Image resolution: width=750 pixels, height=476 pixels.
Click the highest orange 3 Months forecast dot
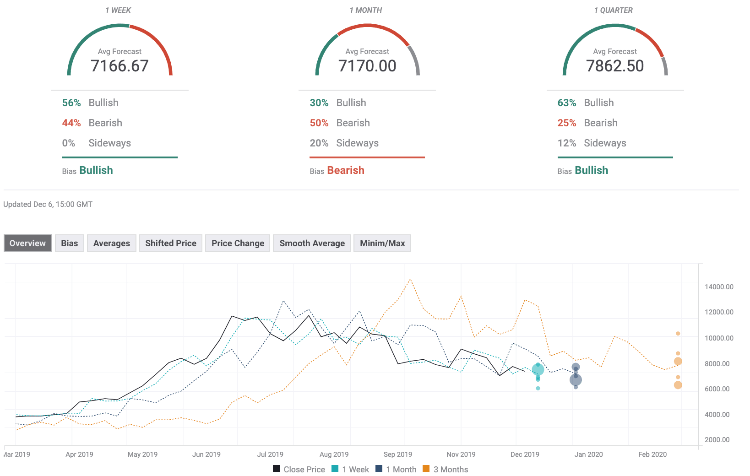click(678, 333)
